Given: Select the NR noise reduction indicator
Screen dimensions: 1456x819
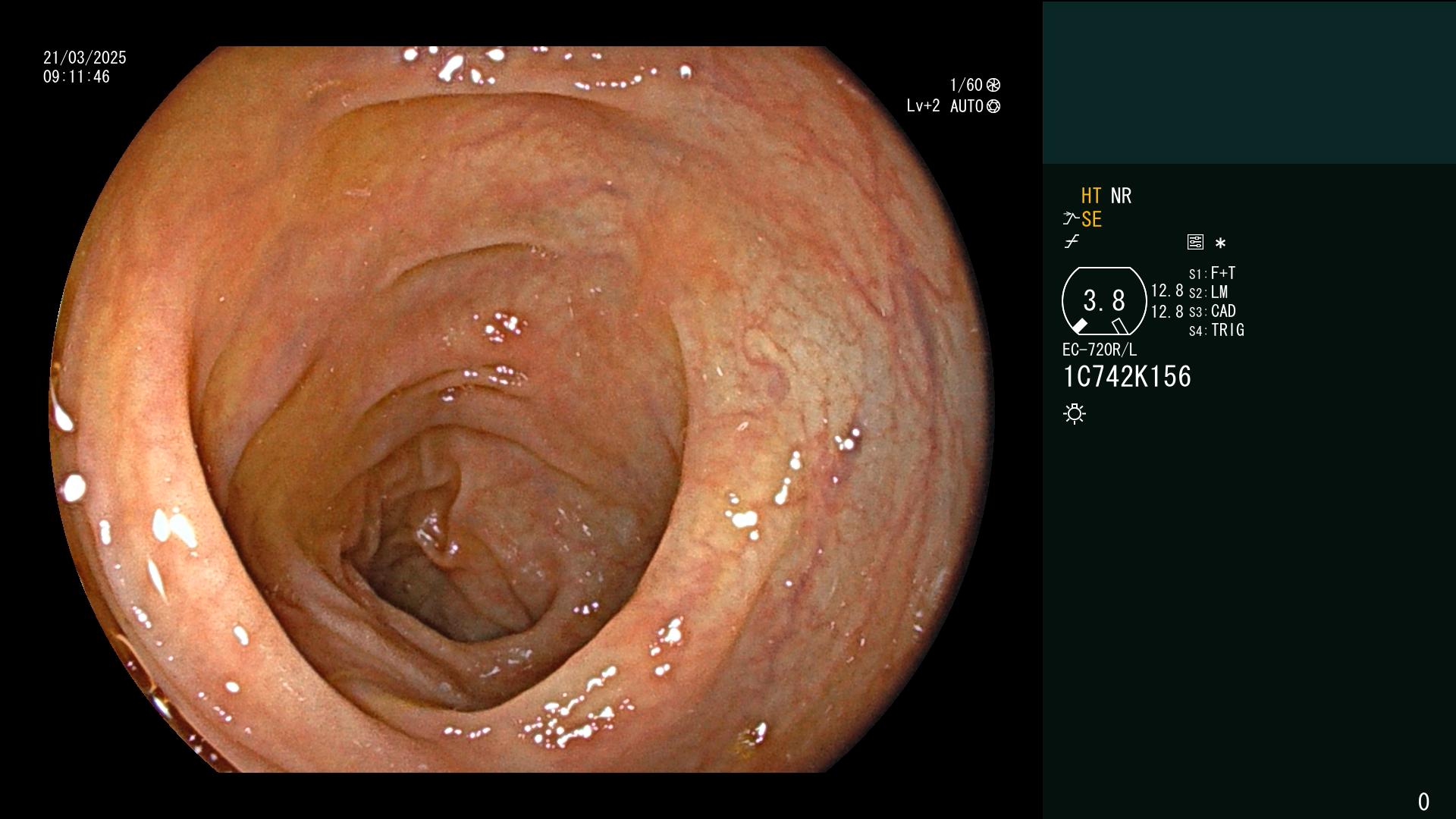Looking at the screenshot, I should click(x=1121, y=196).
